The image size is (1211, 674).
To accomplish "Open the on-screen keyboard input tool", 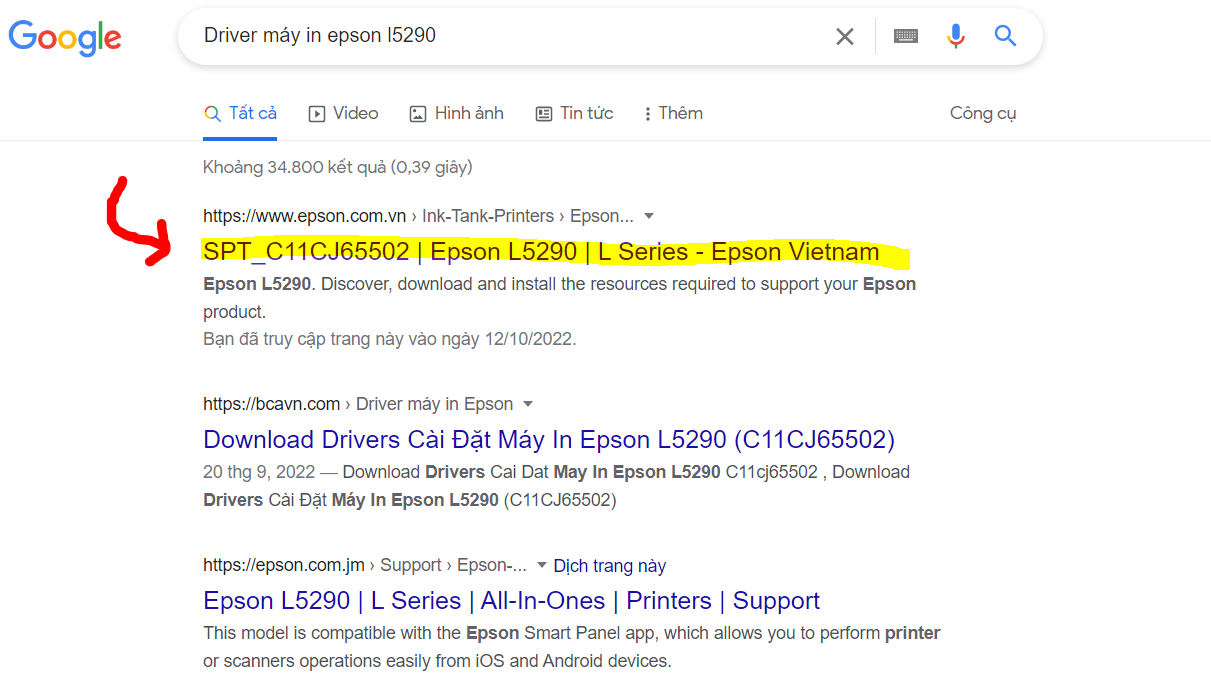I will (906, 37).
